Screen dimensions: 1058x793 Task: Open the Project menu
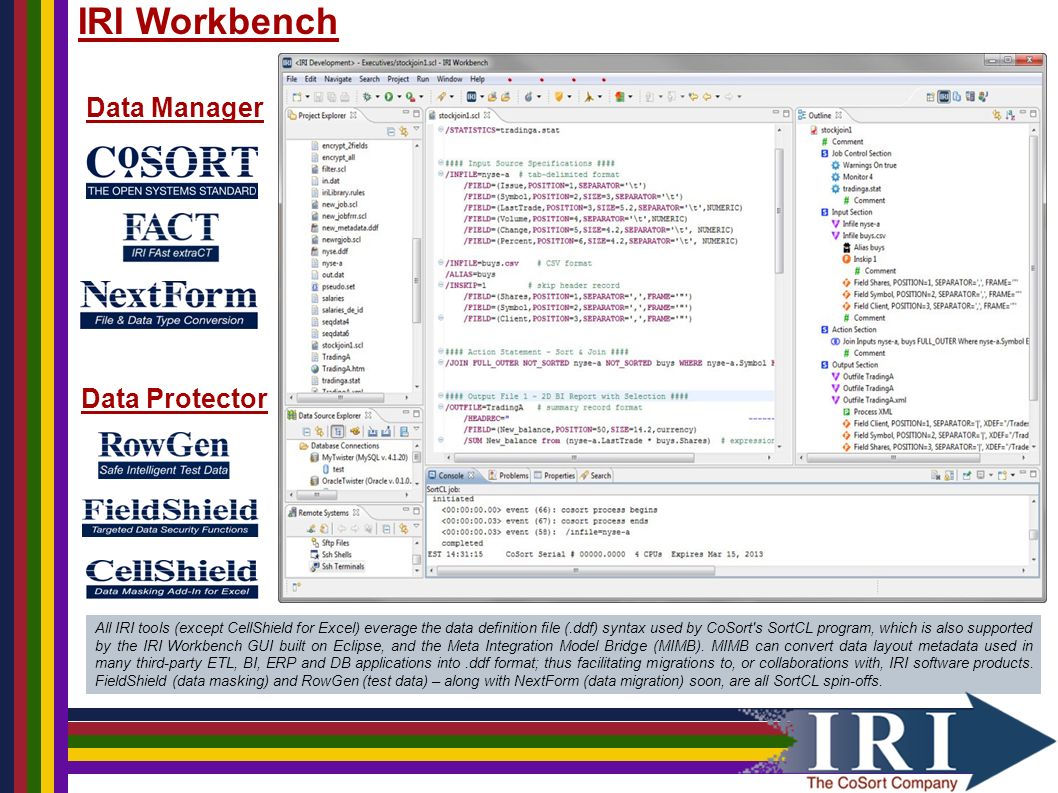398,79
